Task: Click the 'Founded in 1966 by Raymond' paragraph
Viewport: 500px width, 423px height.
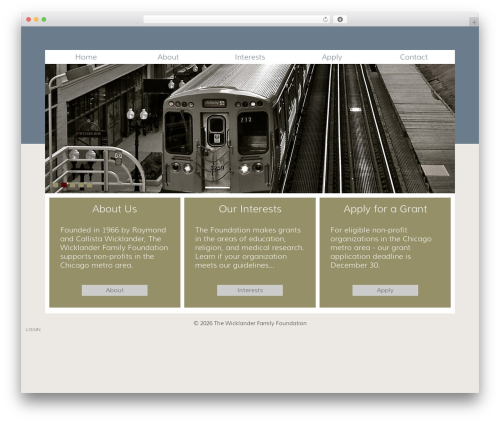Action: (x=114, y=248)
